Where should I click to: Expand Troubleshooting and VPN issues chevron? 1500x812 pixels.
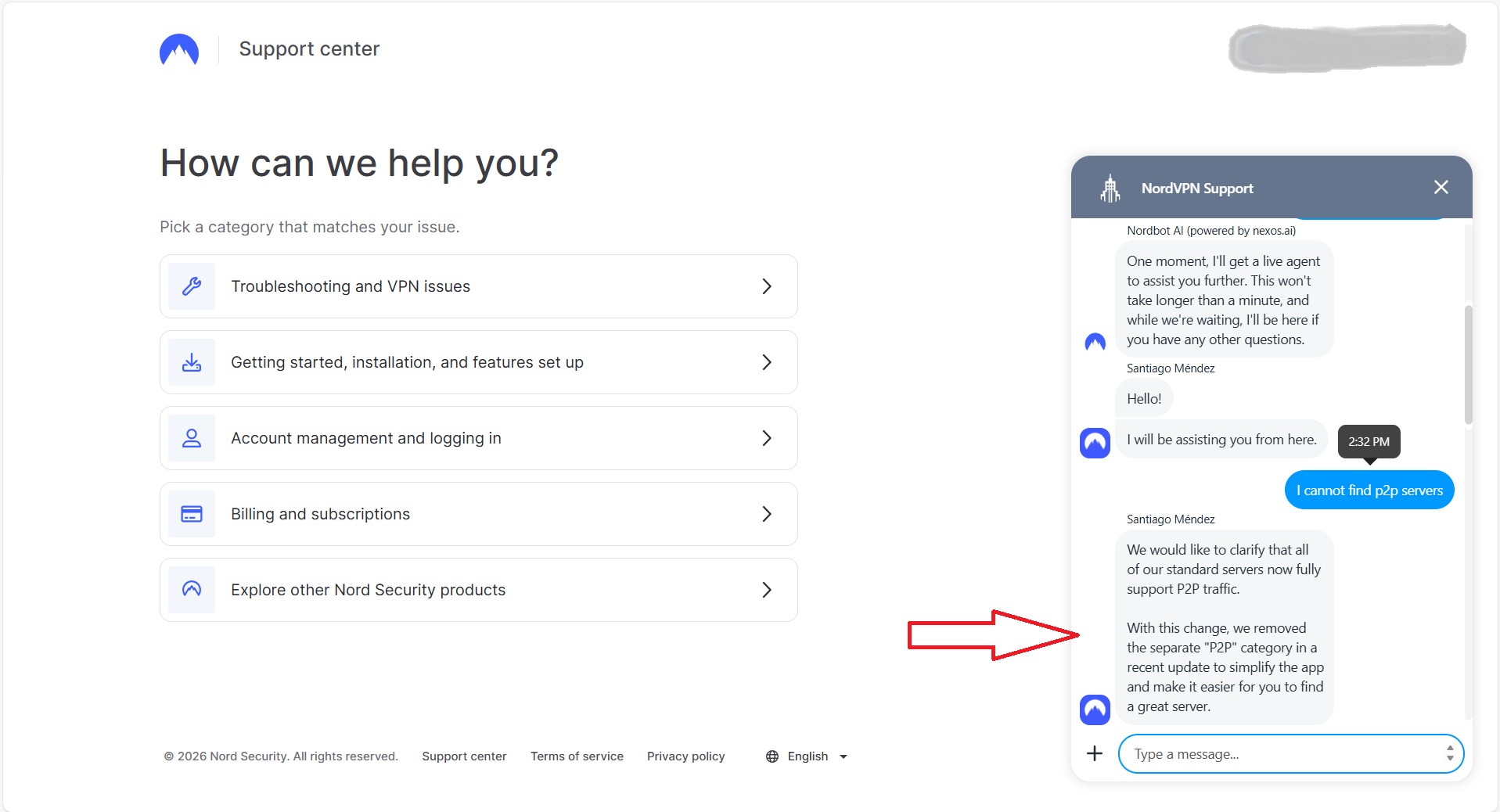767,286
